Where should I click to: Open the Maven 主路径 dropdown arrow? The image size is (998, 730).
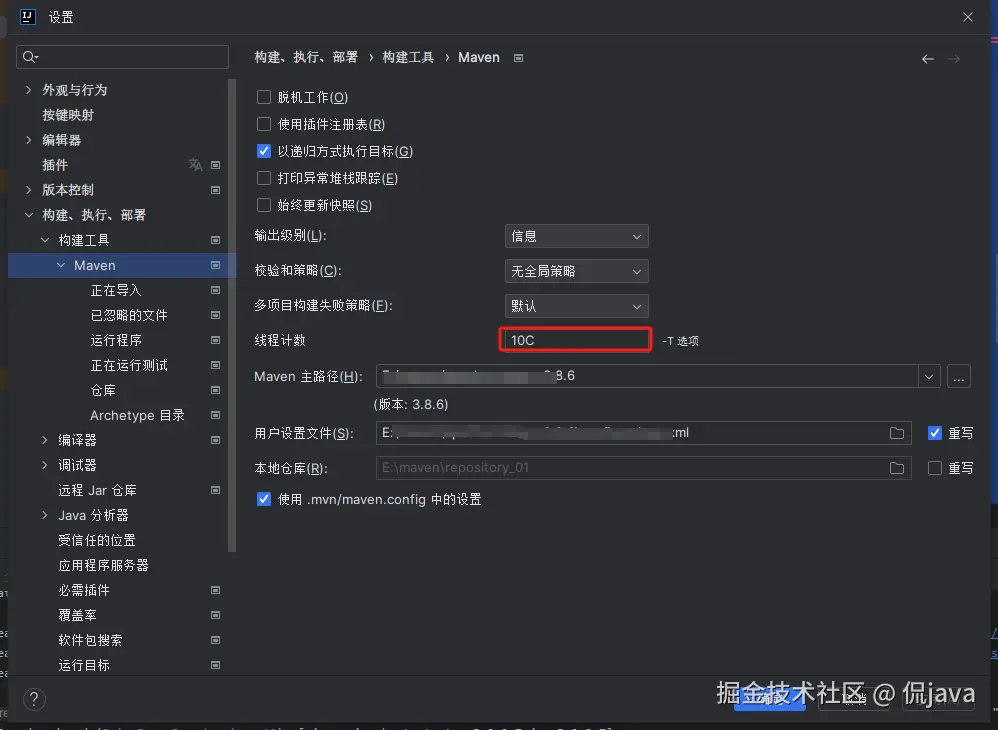pos(929,376)
